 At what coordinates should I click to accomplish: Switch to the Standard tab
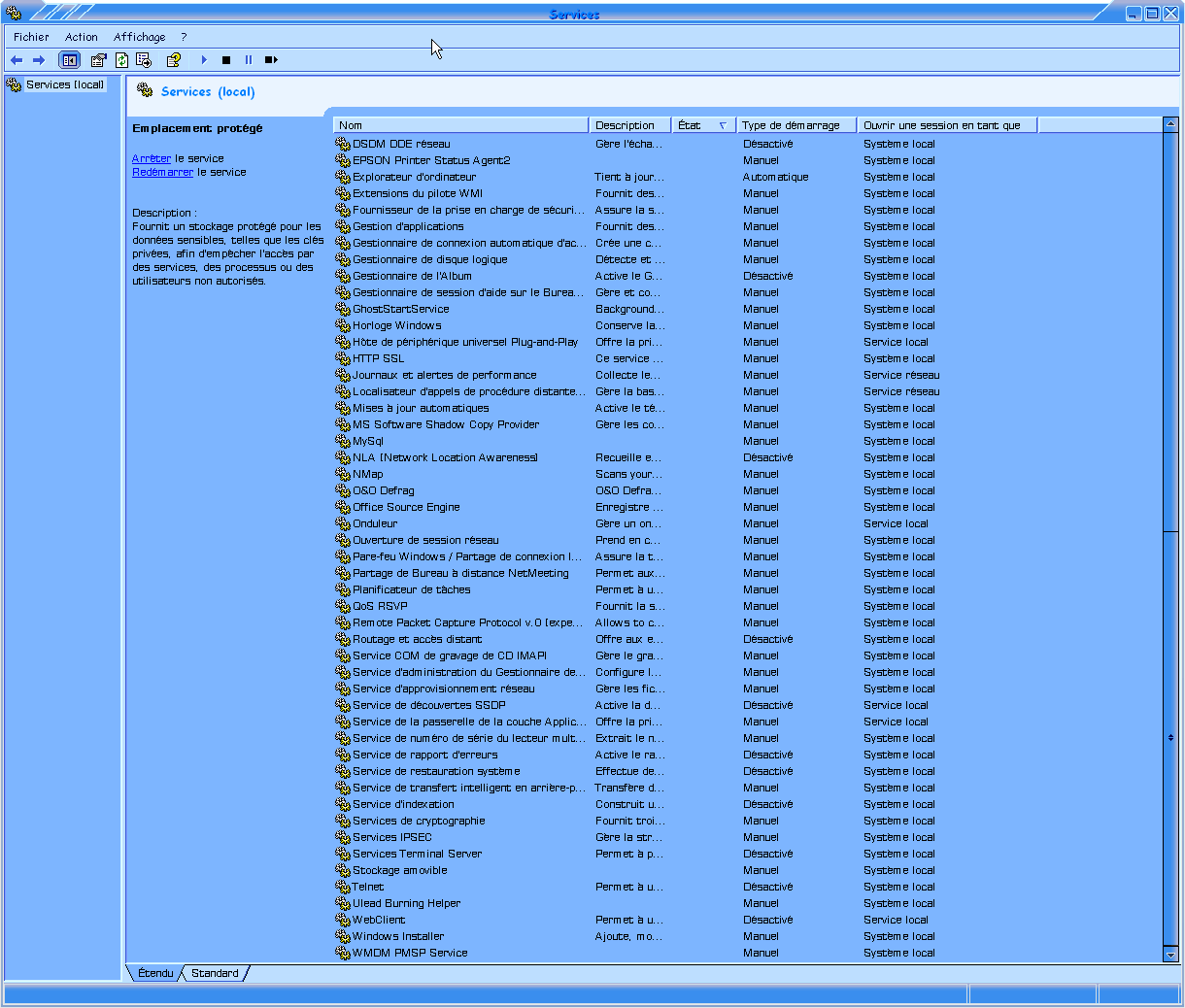point(215,973)
